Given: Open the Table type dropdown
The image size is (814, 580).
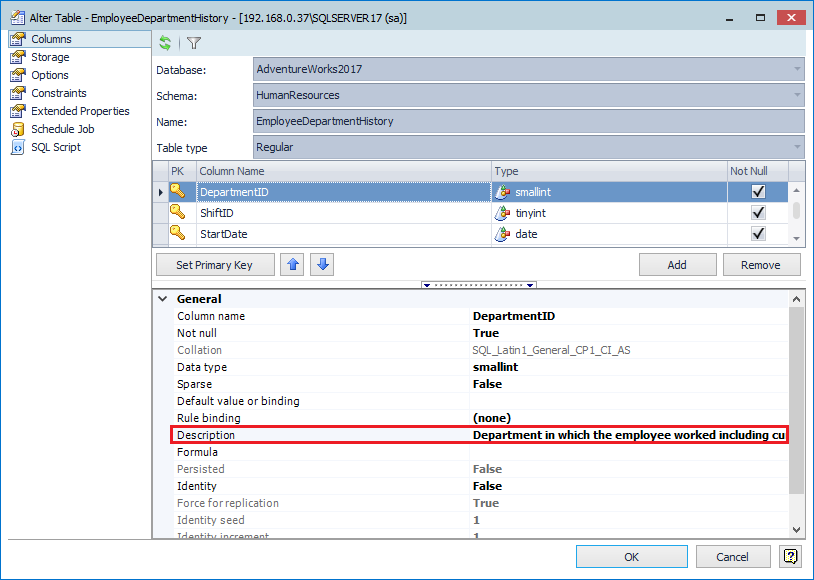Looking at the screenshot, I should [x=797, y=147].
